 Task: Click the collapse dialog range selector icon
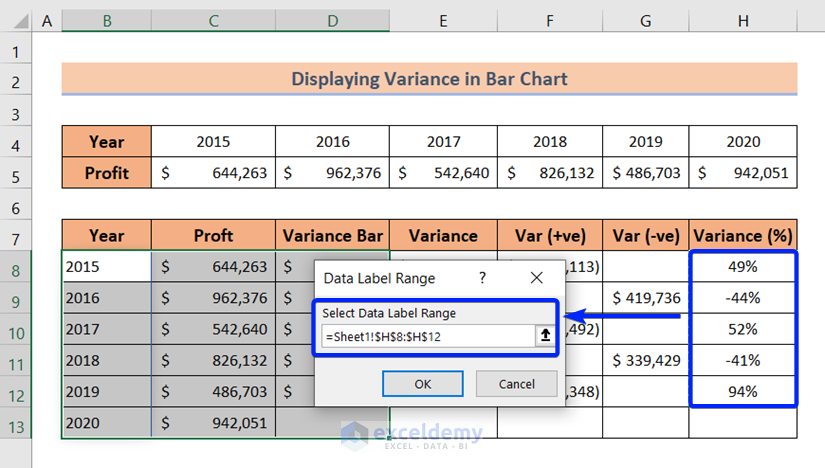[545, 337]
